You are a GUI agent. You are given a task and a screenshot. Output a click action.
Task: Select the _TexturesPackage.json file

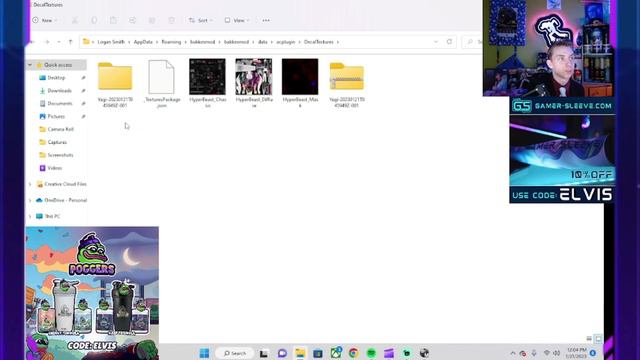(x=162, y=84)
